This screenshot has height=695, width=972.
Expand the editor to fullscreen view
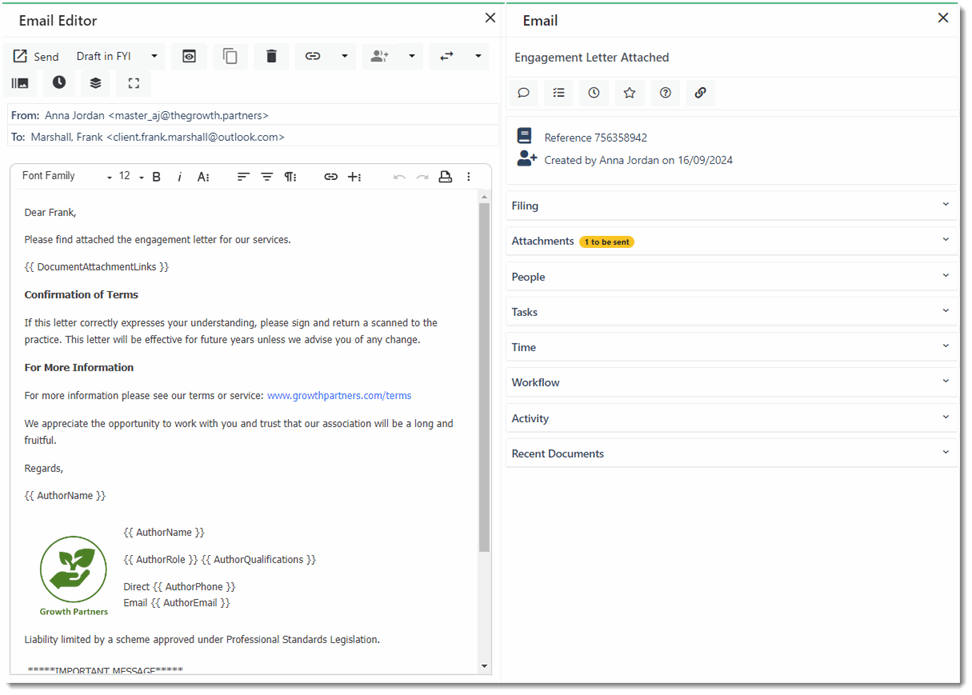[133, 83]
